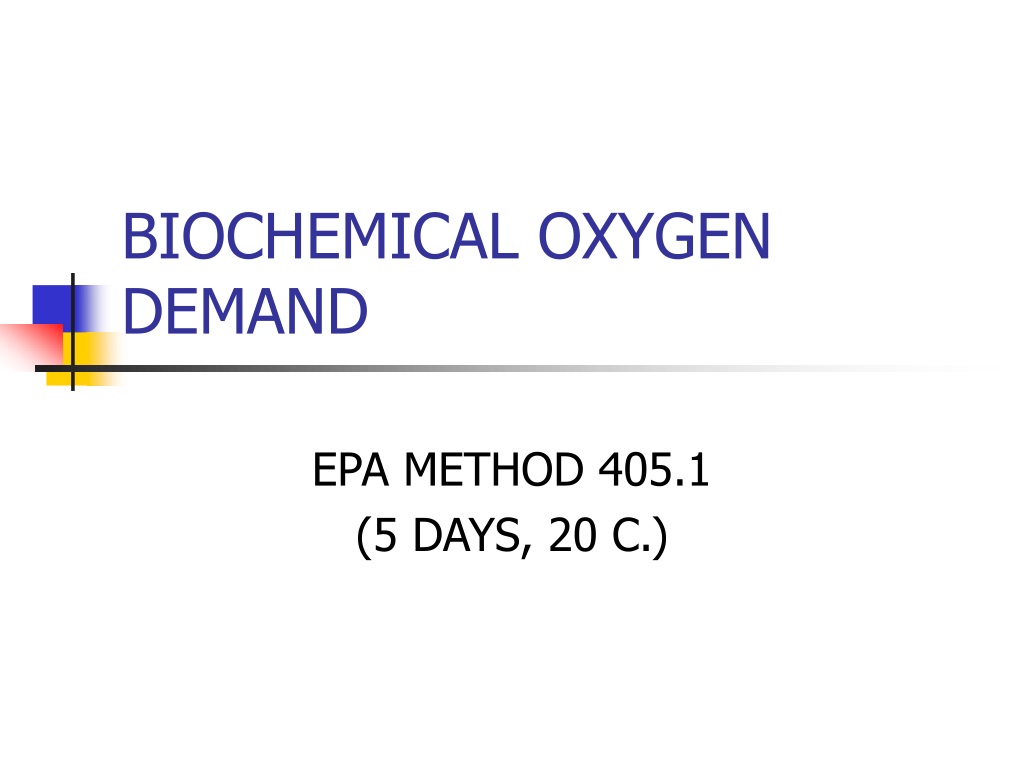Click the number 20 in the subtitle
Image resolution: width=1024 pixels, height=768 pixels.
point(573,536)
